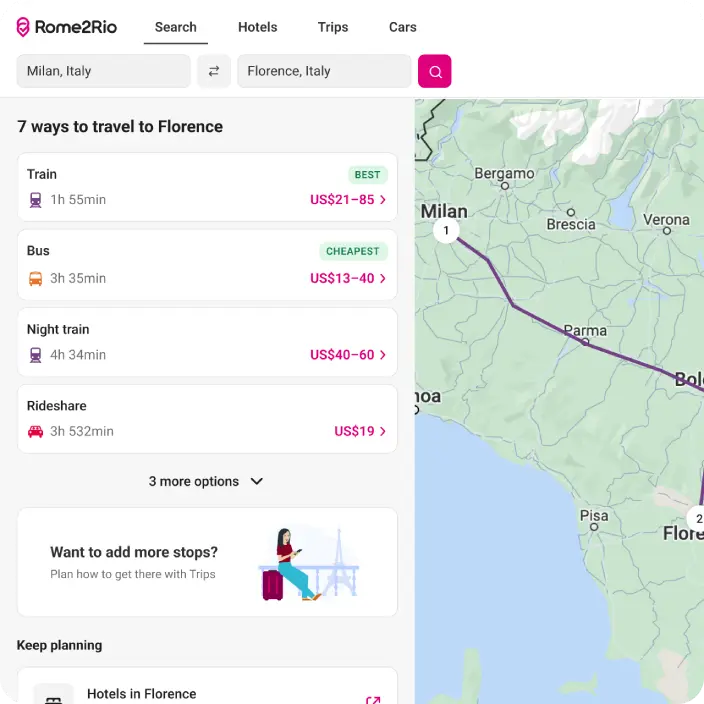Click the US$40–60 night train price
Viewport: 704px width, 704px height.
pos(342,355)
